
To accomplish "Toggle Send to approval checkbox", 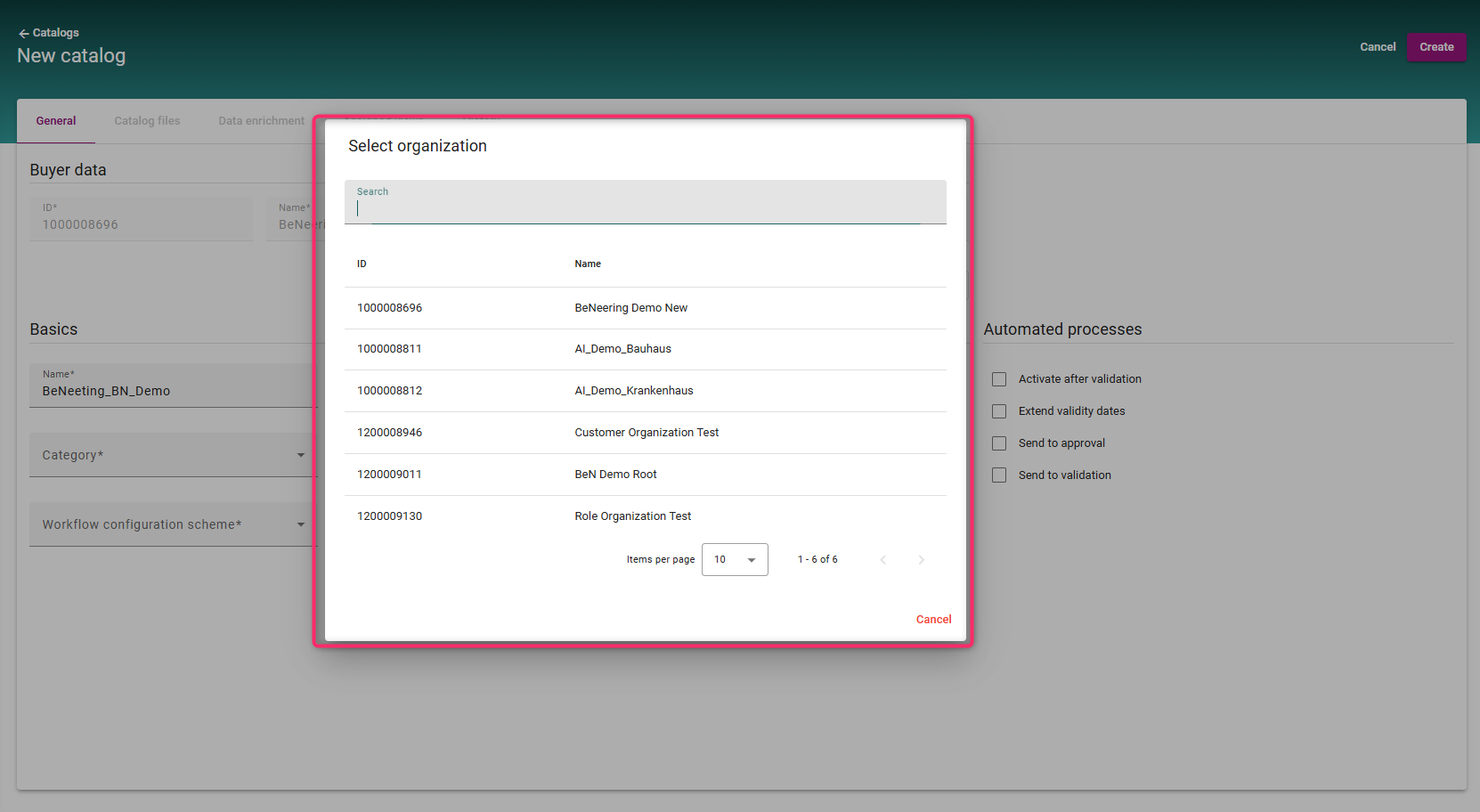I will pos(999,443).
